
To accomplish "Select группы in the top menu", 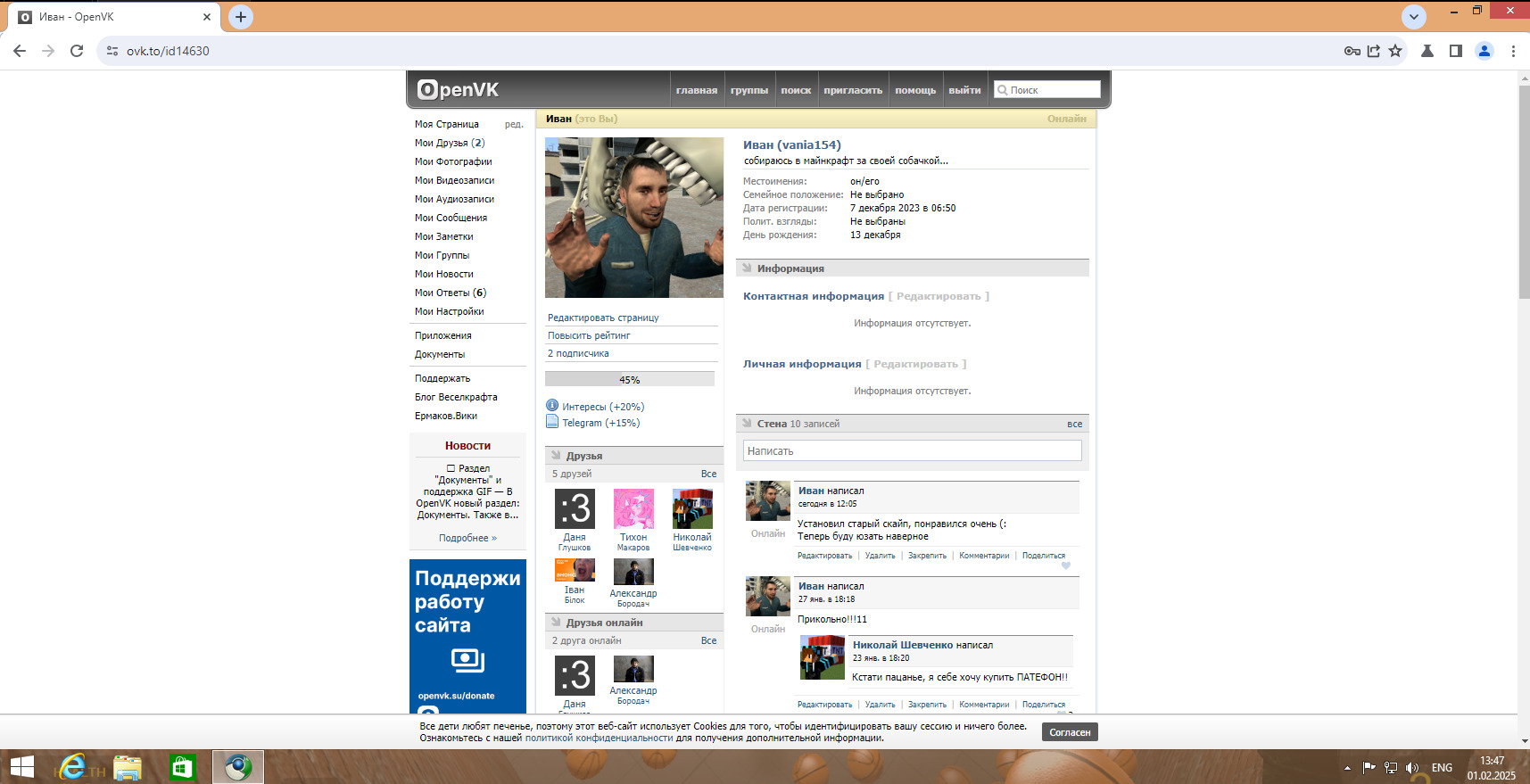I will [x=749, y=90].
